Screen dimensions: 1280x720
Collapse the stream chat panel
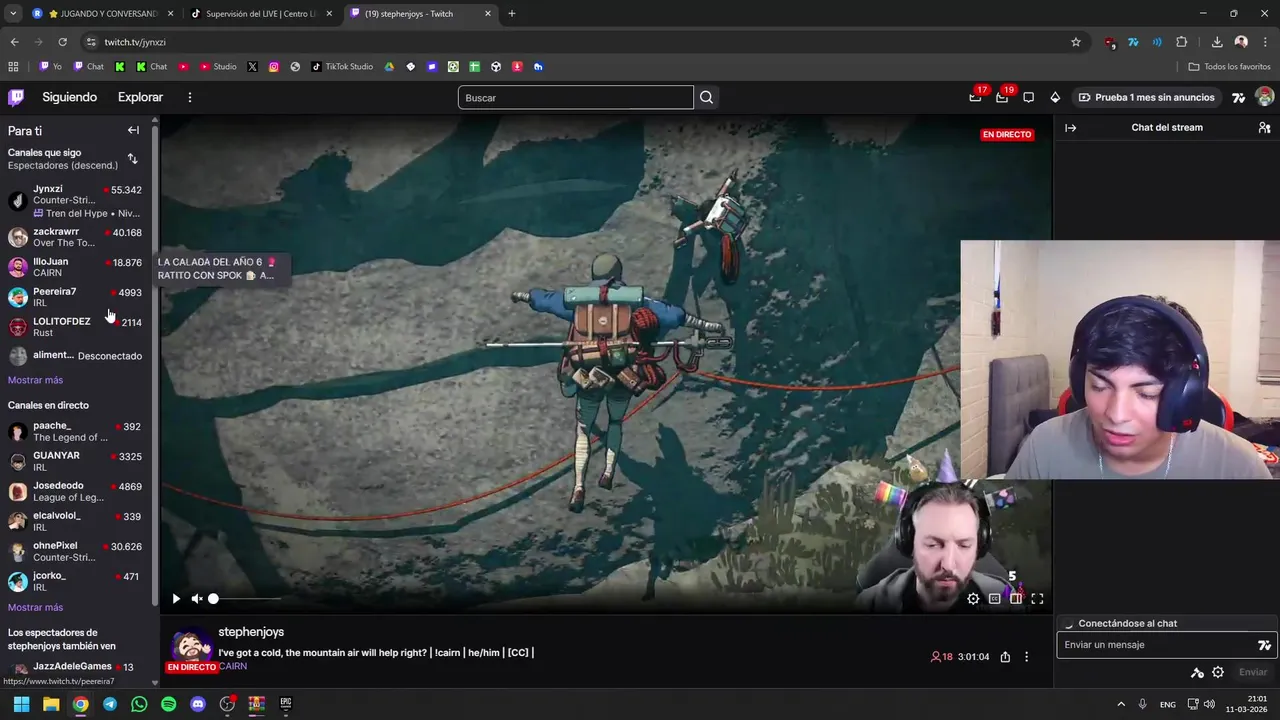pos(1070,128)
